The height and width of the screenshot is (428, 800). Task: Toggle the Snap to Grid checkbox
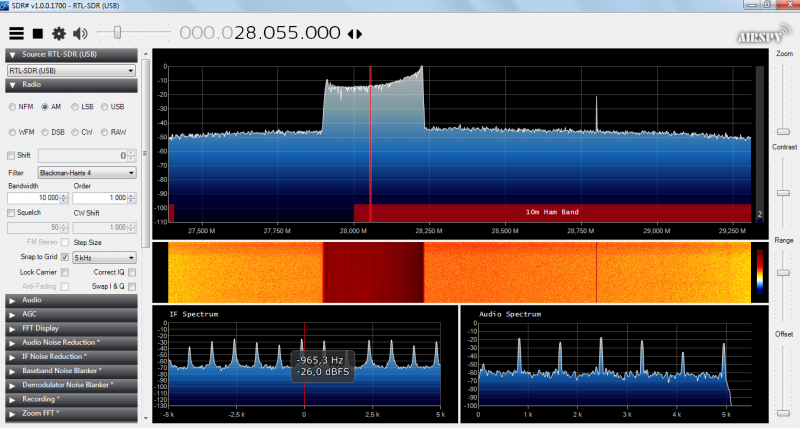pyautogui.click(x=65, y=257)
